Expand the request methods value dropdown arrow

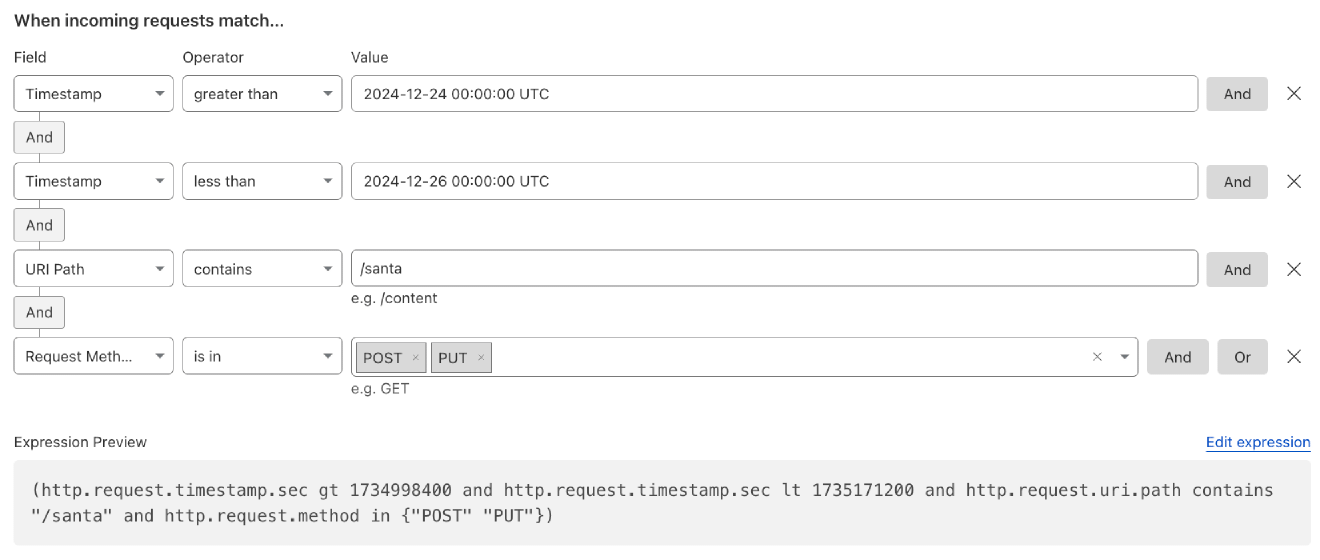1124,357
